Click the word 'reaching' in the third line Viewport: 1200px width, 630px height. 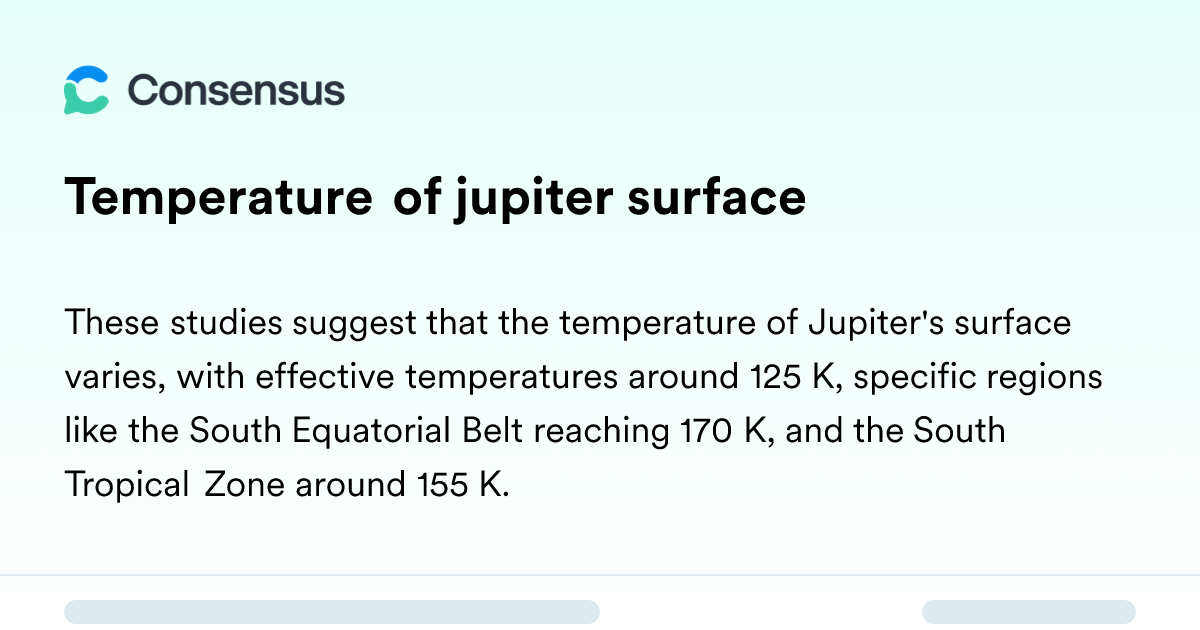[601, 431]
